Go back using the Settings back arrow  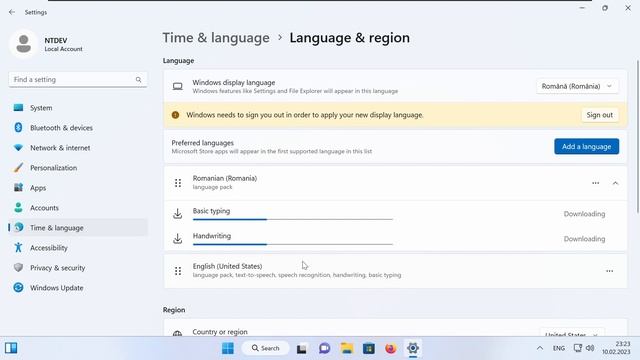[x=12, y=12]
